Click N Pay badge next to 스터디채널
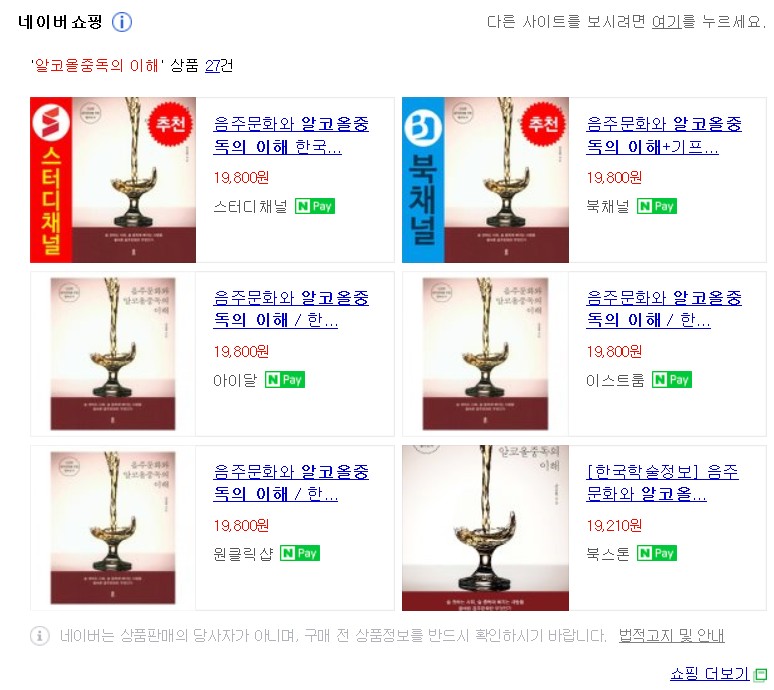This screenshot has height=690, width=774. click(x=315, y=206)
